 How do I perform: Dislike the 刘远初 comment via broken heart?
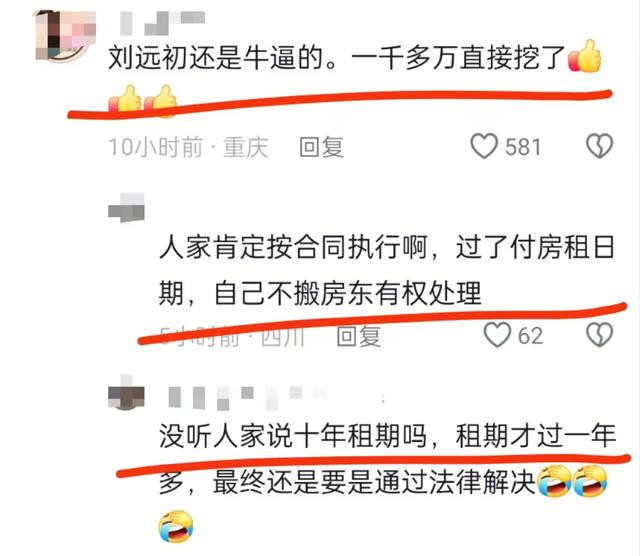pyautogui.click(x=599, y=146)
